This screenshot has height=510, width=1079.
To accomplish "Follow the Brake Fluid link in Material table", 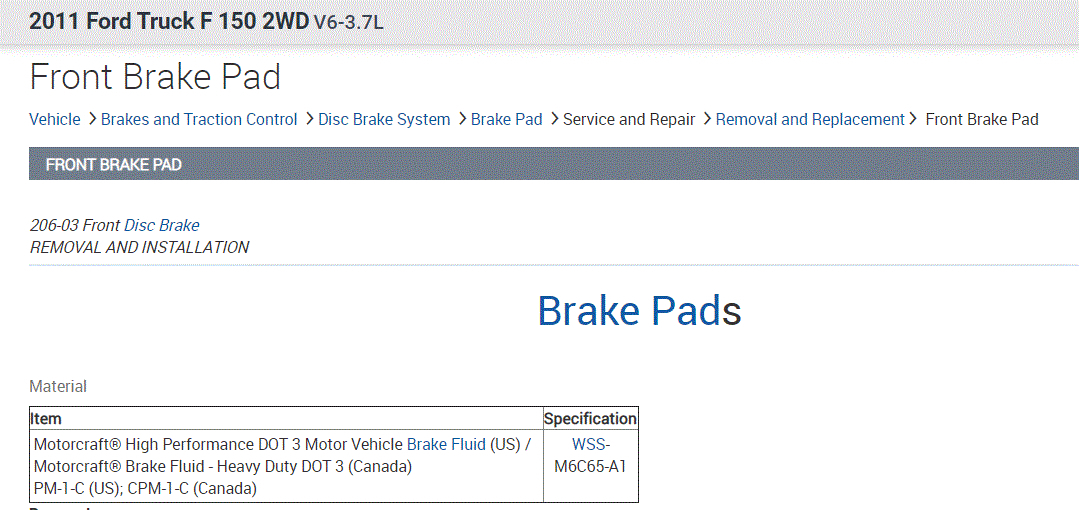I will click(x=446, y=444).
